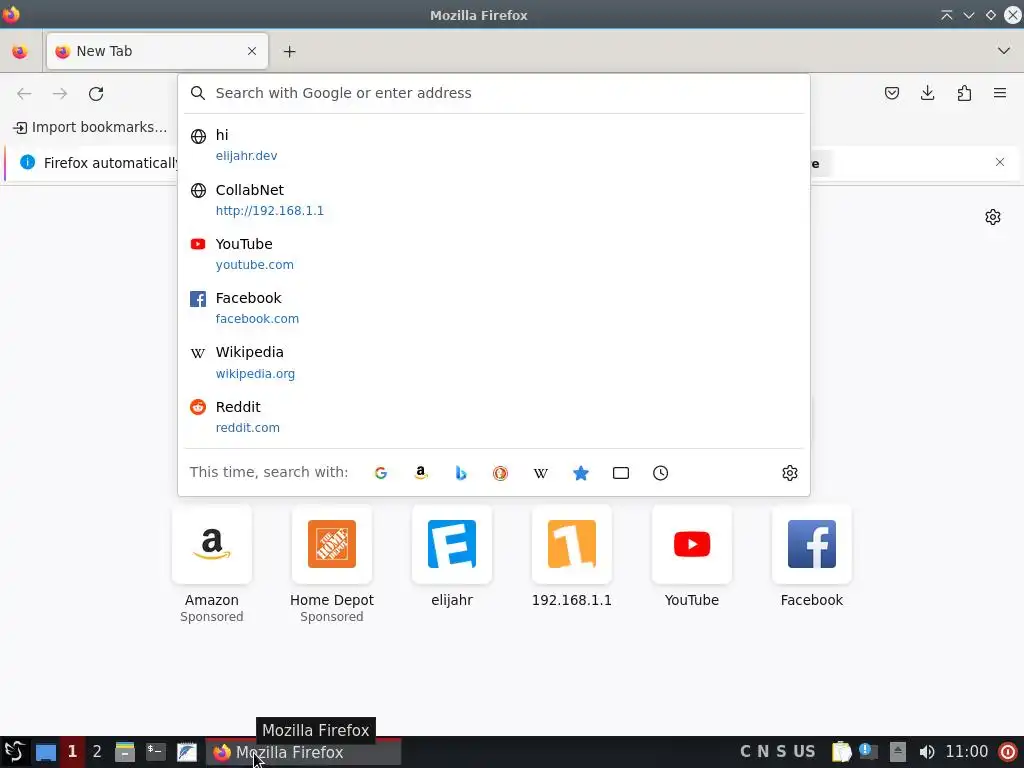This screenshot has height=768, width=1024.
Task: Choose the Wikipedia wikipedia.org suggestion
Action: click(x=494, y=362)
